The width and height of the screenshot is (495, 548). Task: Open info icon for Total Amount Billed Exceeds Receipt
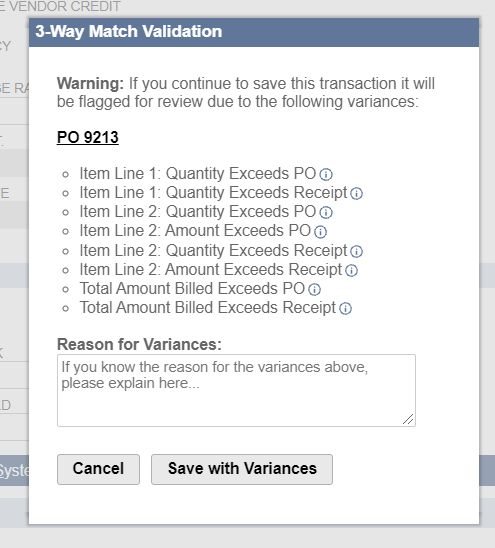[x=345, y=309]
